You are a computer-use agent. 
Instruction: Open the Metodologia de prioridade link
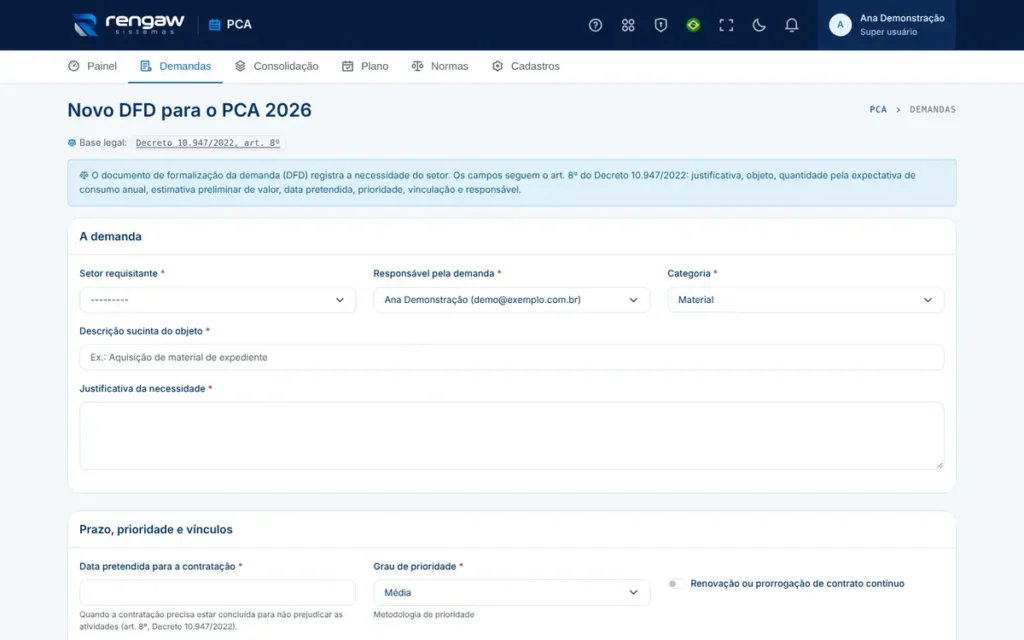pyautogui.click(x=423, y=615)
